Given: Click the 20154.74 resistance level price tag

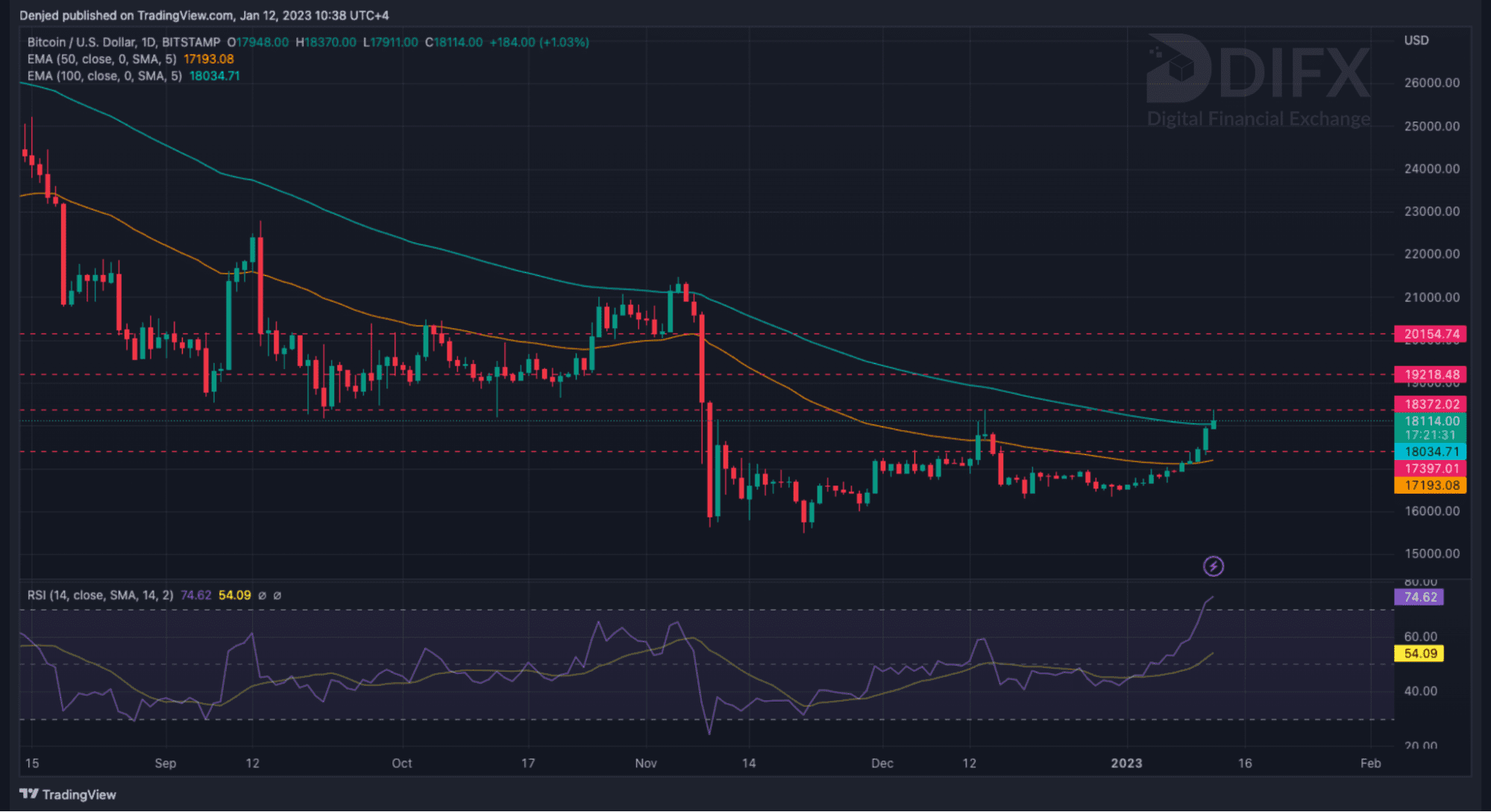Looking at the screenshot, I should (1430, 334).
